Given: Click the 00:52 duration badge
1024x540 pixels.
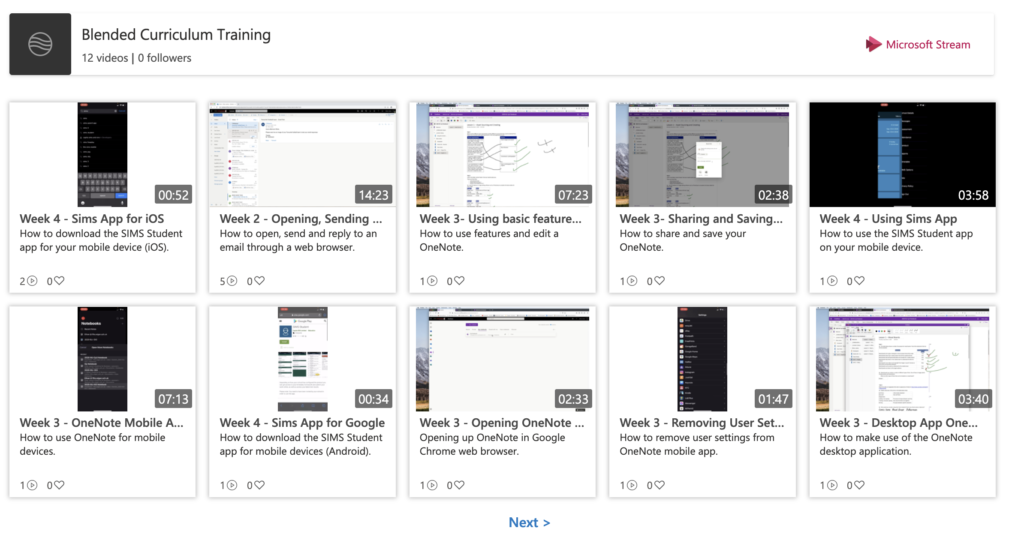Looking at the screenshot, I should 173,195.
